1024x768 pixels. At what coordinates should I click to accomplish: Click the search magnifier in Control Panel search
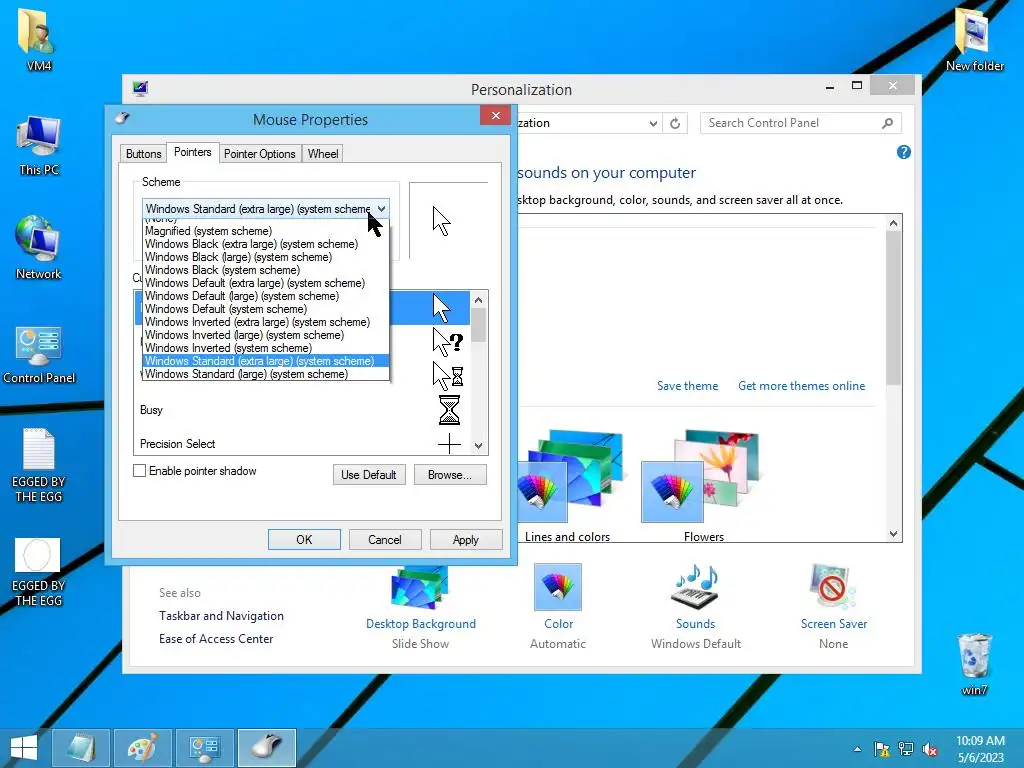(888, 123)
